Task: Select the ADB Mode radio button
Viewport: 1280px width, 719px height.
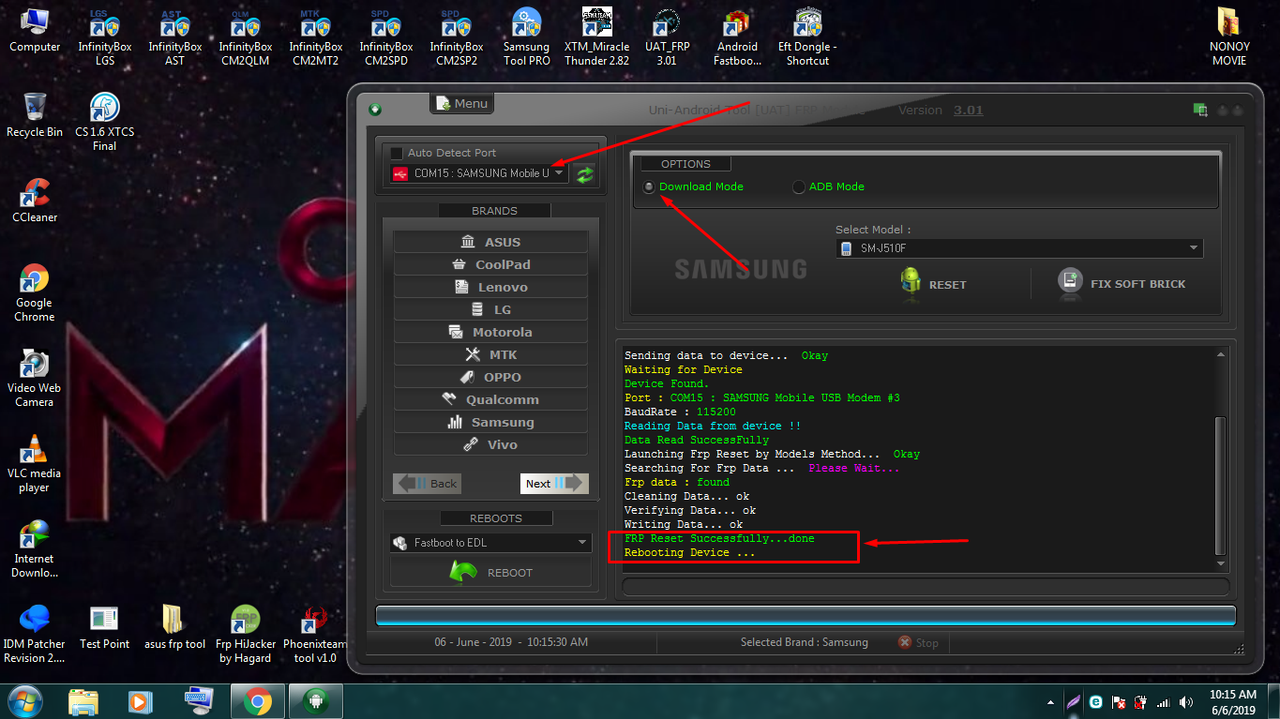Action: pos(799,187)
